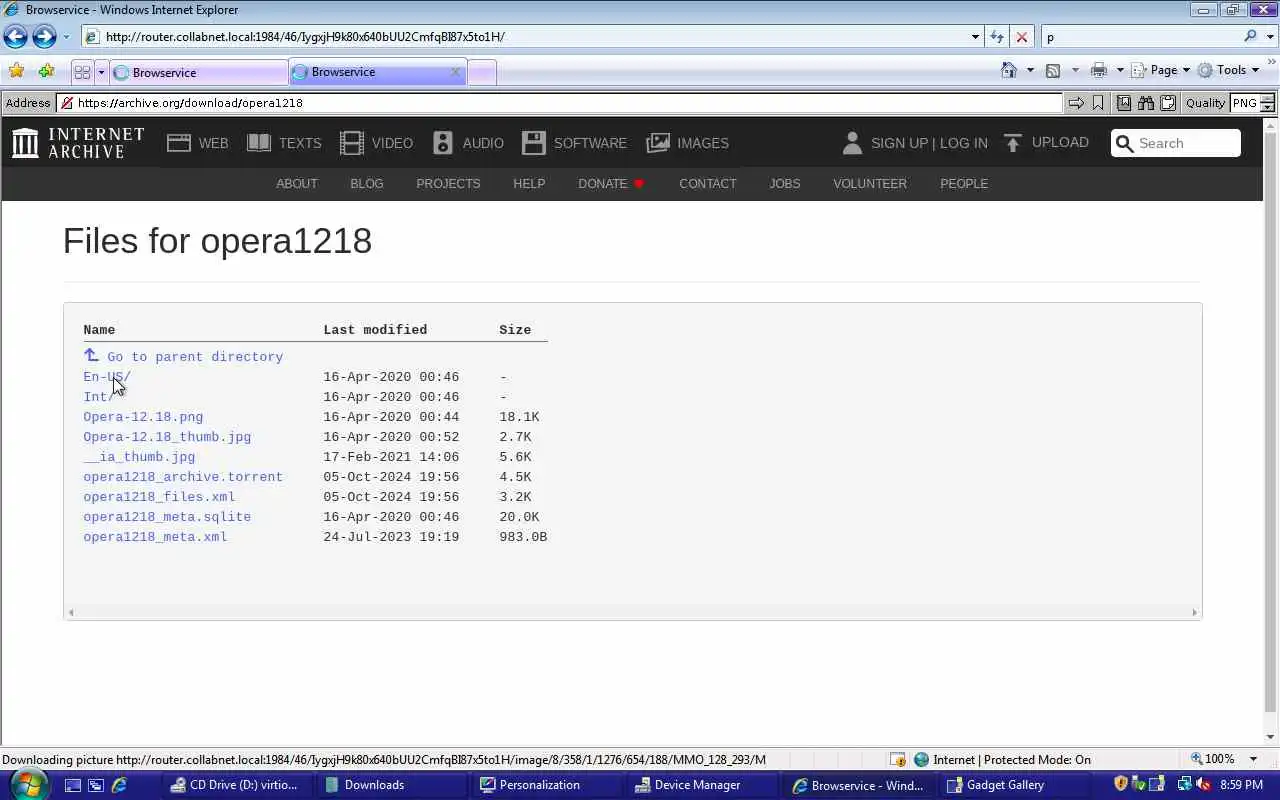The height and width of the screenshot is (800, 1280).
Task: Open the Quick Tabs dropdown arrow
Action: [x=100, y=72]
